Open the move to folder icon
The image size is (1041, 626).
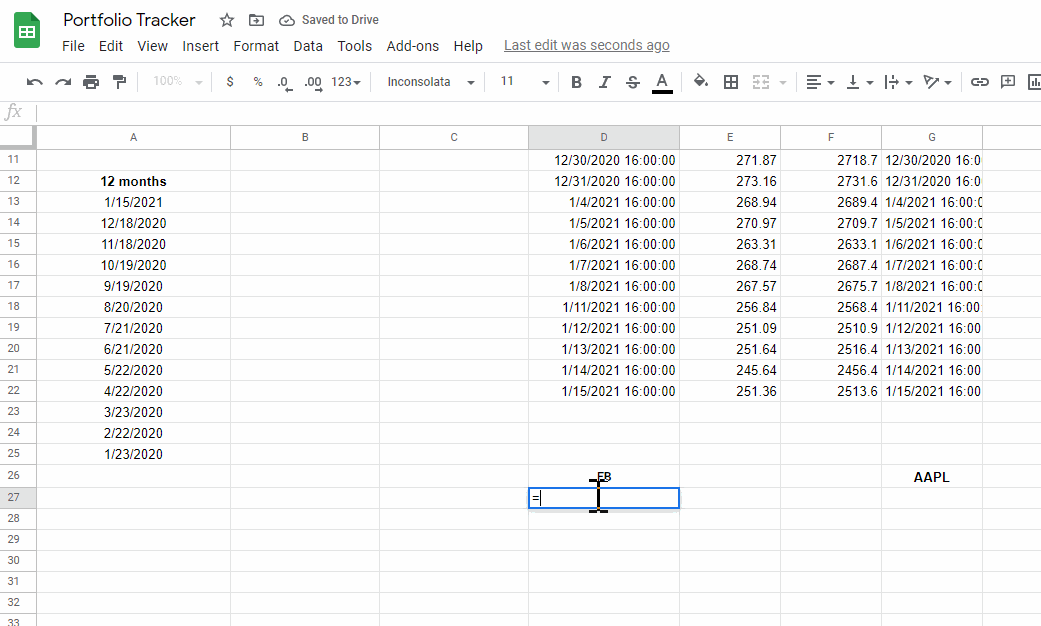[256, 20]
